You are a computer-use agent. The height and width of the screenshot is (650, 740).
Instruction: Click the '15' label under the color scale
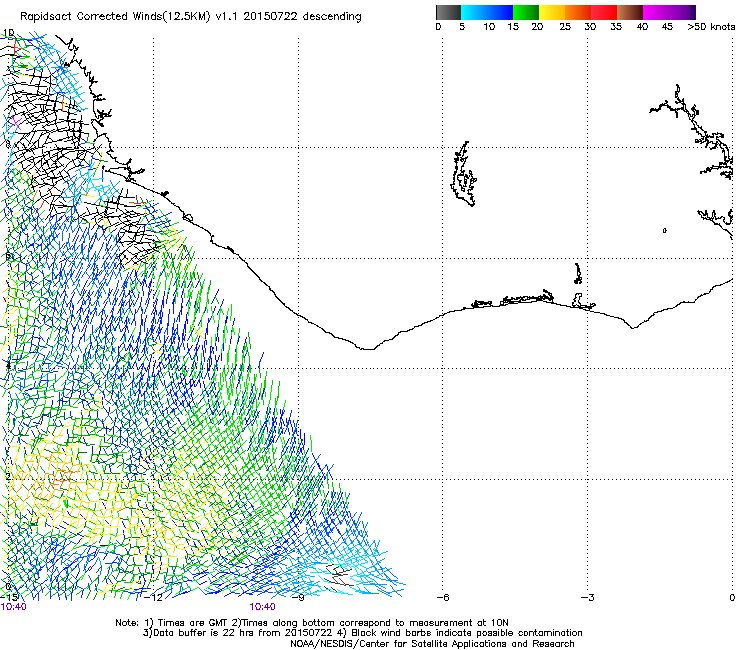click(513, 27)
